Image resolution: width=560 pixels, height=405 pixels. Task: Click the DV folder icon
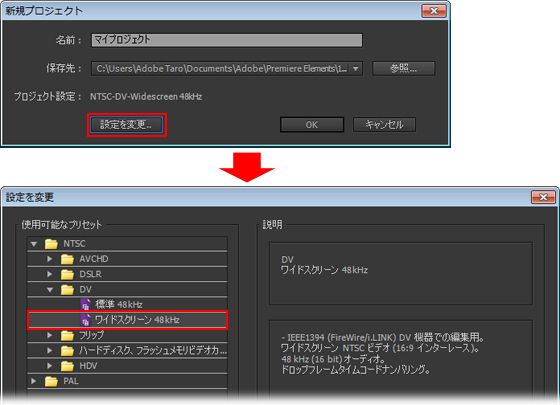click(67, 290)
